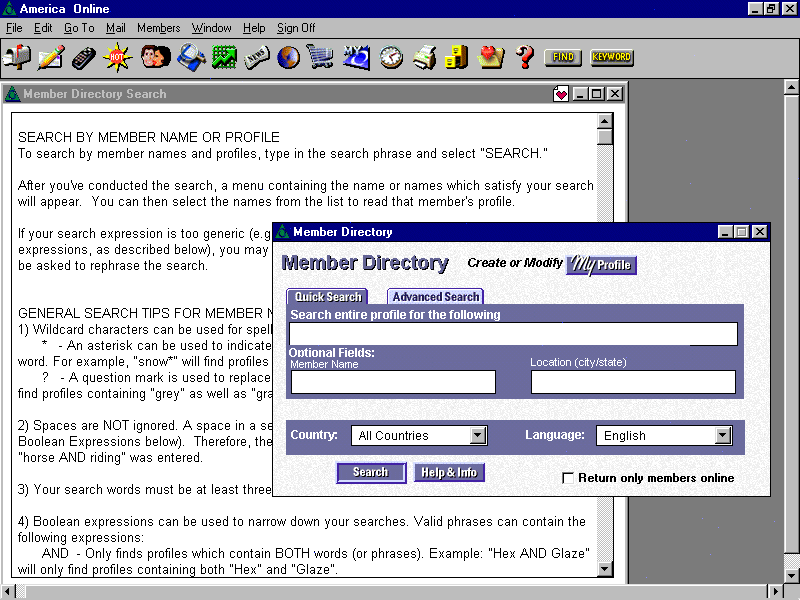
Task: Expand the Language dropdown list
Action: [x=723, y=435]
